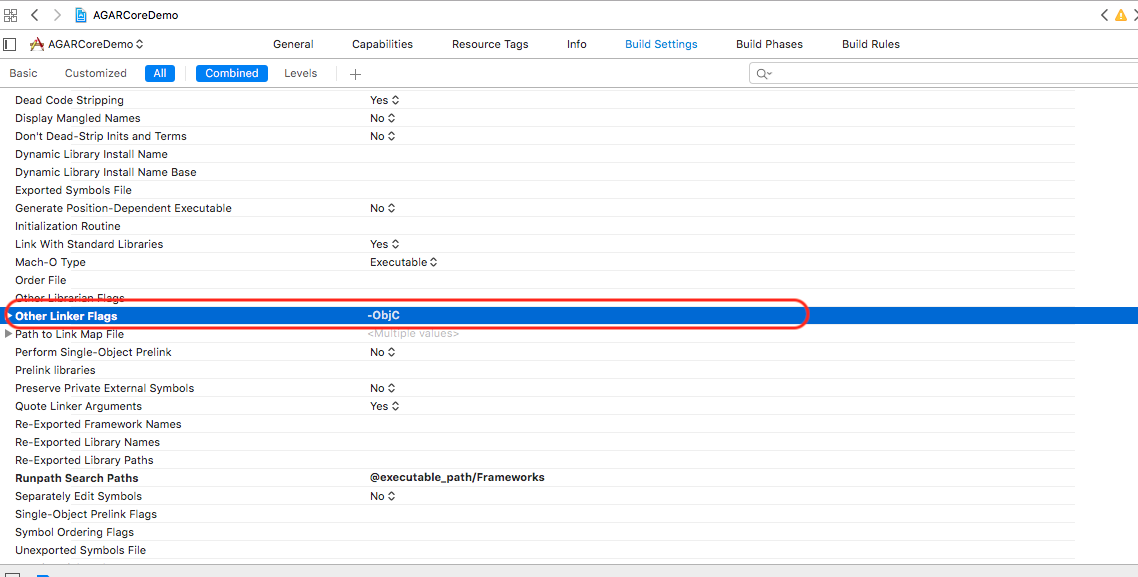Go back with the left navigation arrow

tap(35, 15)
